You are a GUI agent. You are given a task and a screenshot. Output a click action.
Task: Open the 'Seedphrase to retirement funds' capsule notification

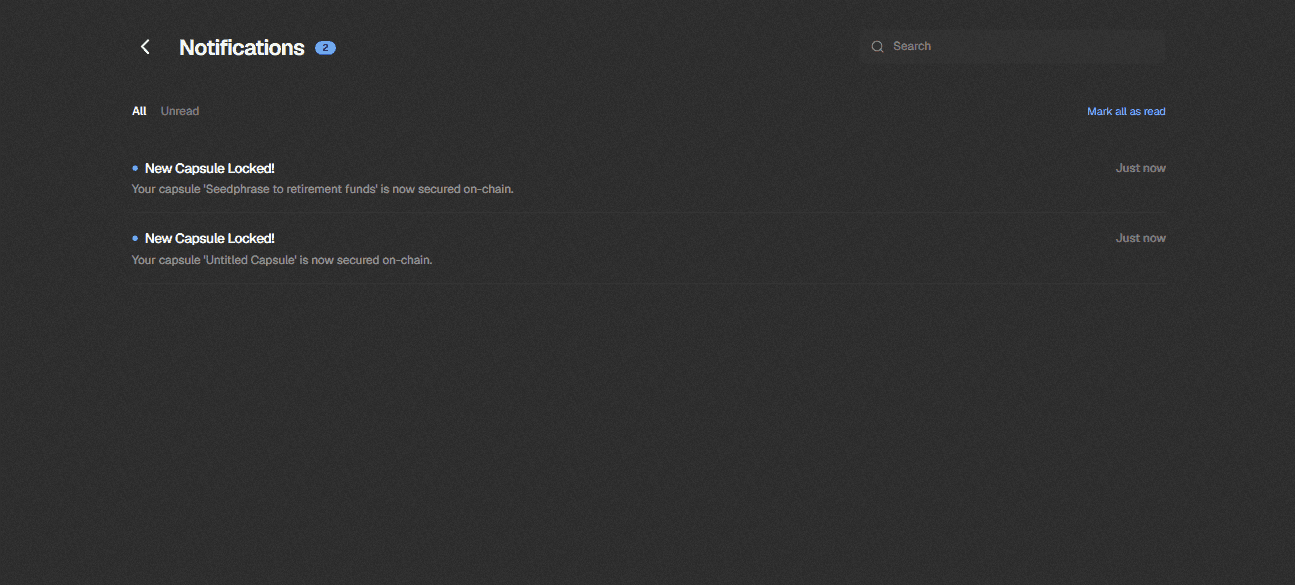click(649, 178)
